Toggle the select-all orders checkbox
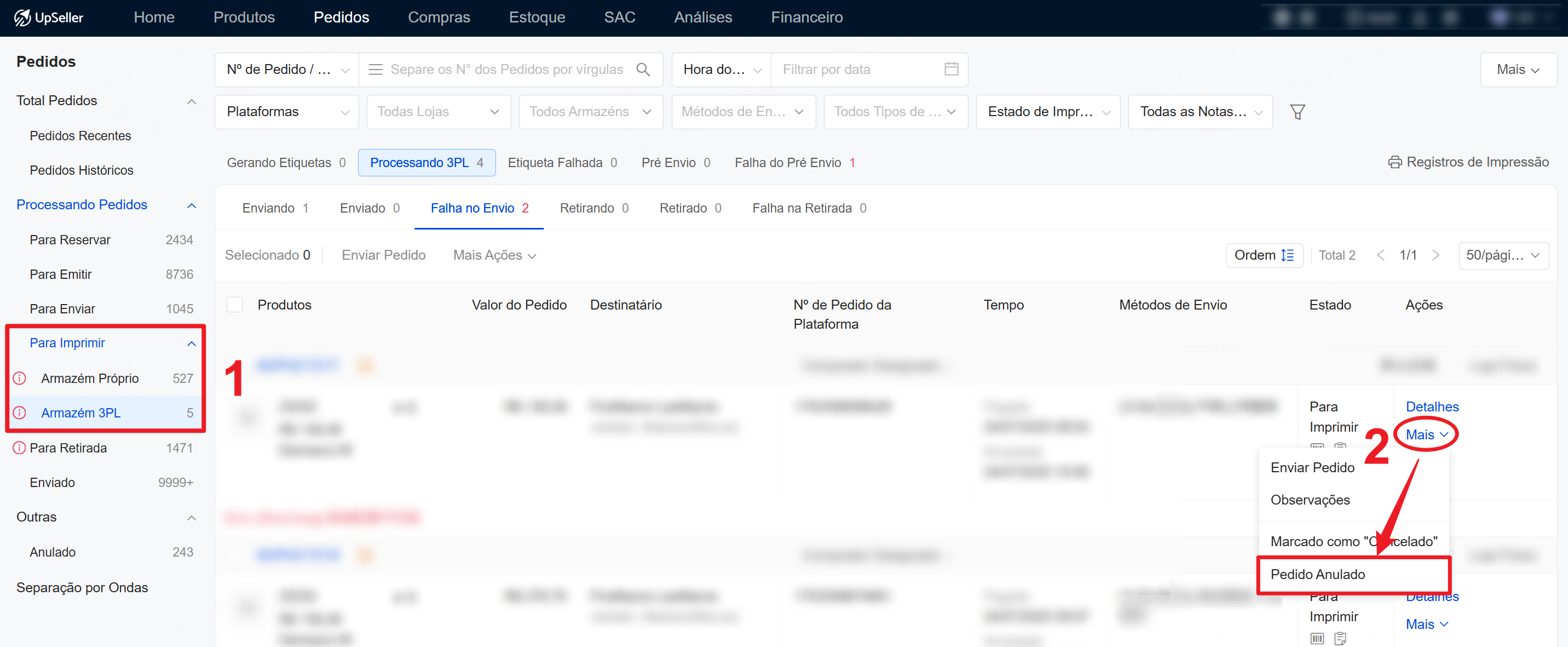This screenshot has height=647, width=1568. coord(234,305)
